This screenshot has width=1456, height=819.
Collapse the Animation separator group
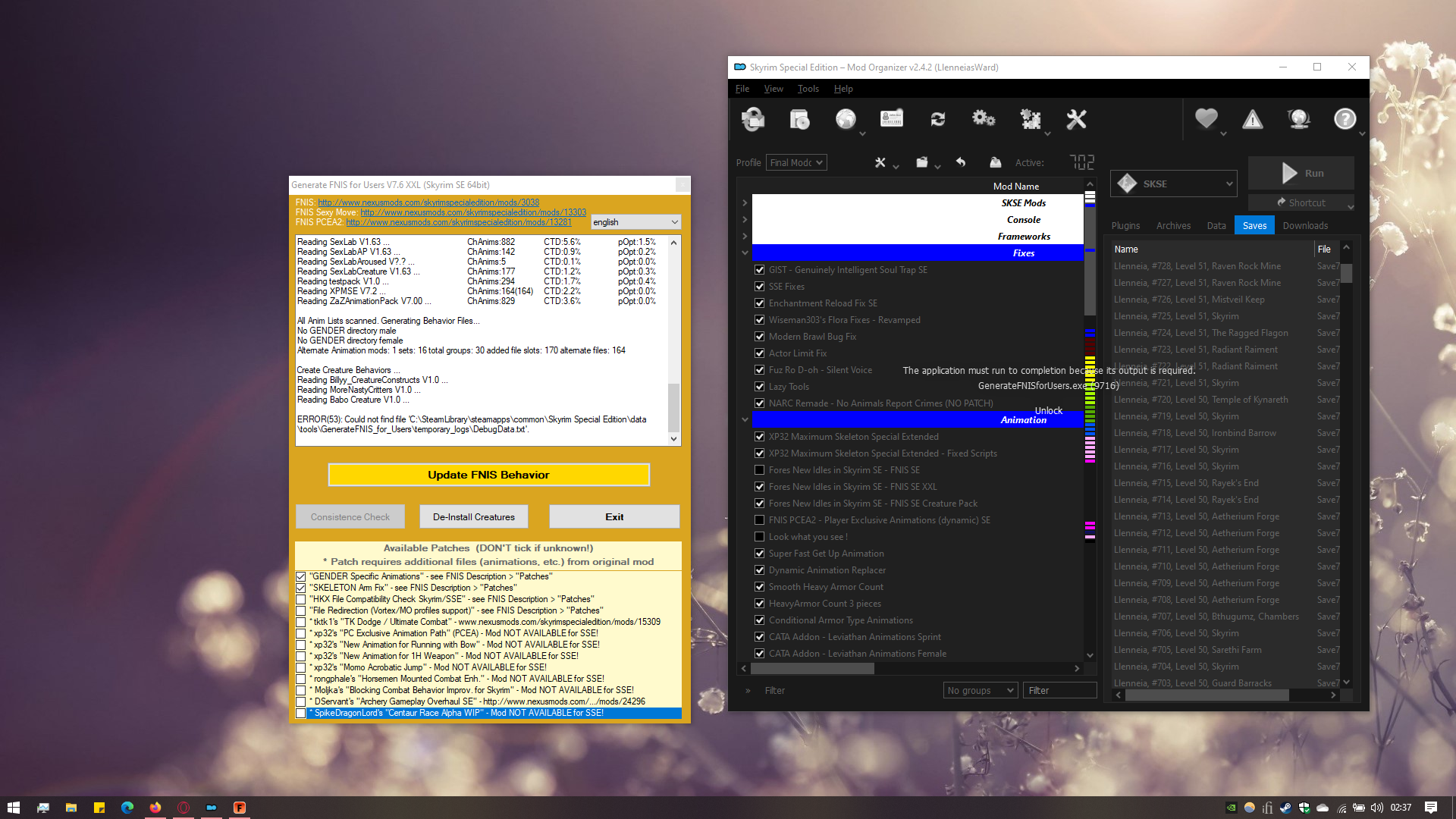(745, 420)
